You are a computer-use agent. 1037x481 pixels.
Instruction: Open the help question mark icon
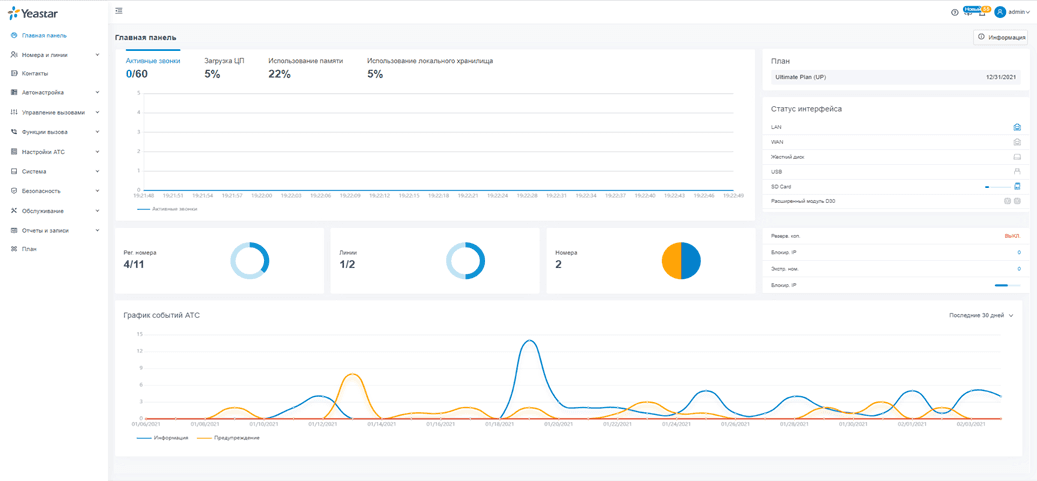[954, 12]
